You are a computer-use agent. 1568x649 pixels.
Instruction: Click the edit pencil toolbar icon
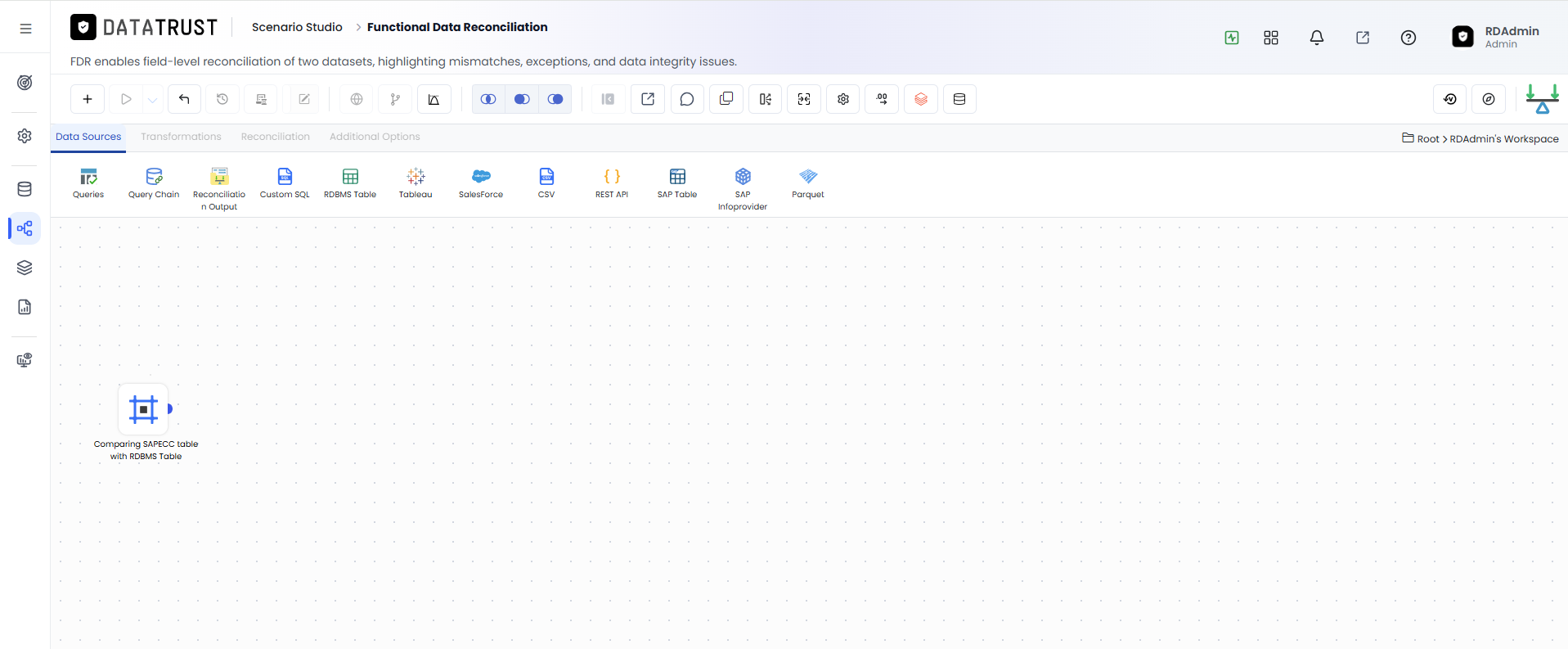coord(304,99)
